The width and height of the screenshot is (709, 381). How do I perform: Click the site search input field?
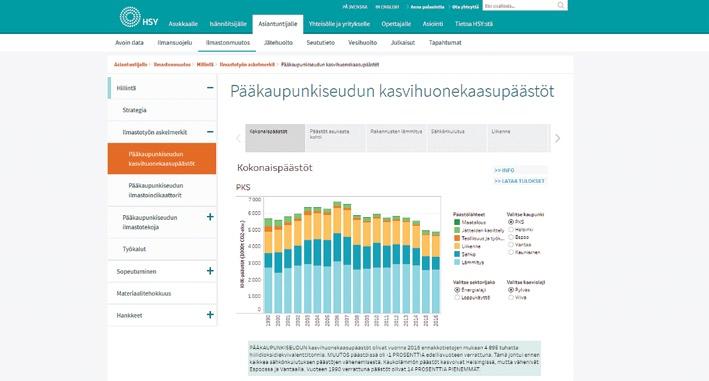click(519, 5)
